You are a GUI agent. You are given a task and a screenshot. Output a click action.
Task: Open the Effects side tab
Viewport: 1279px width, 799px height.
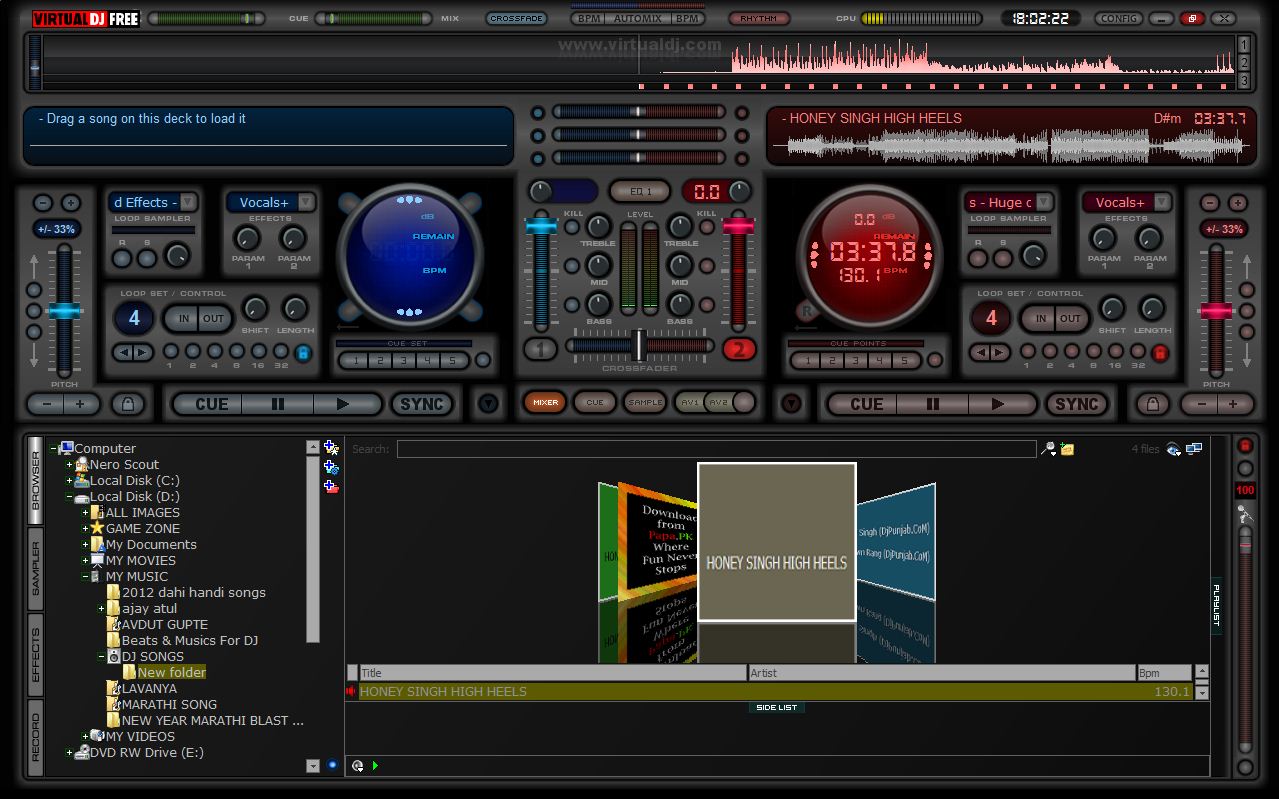point(35,655)
